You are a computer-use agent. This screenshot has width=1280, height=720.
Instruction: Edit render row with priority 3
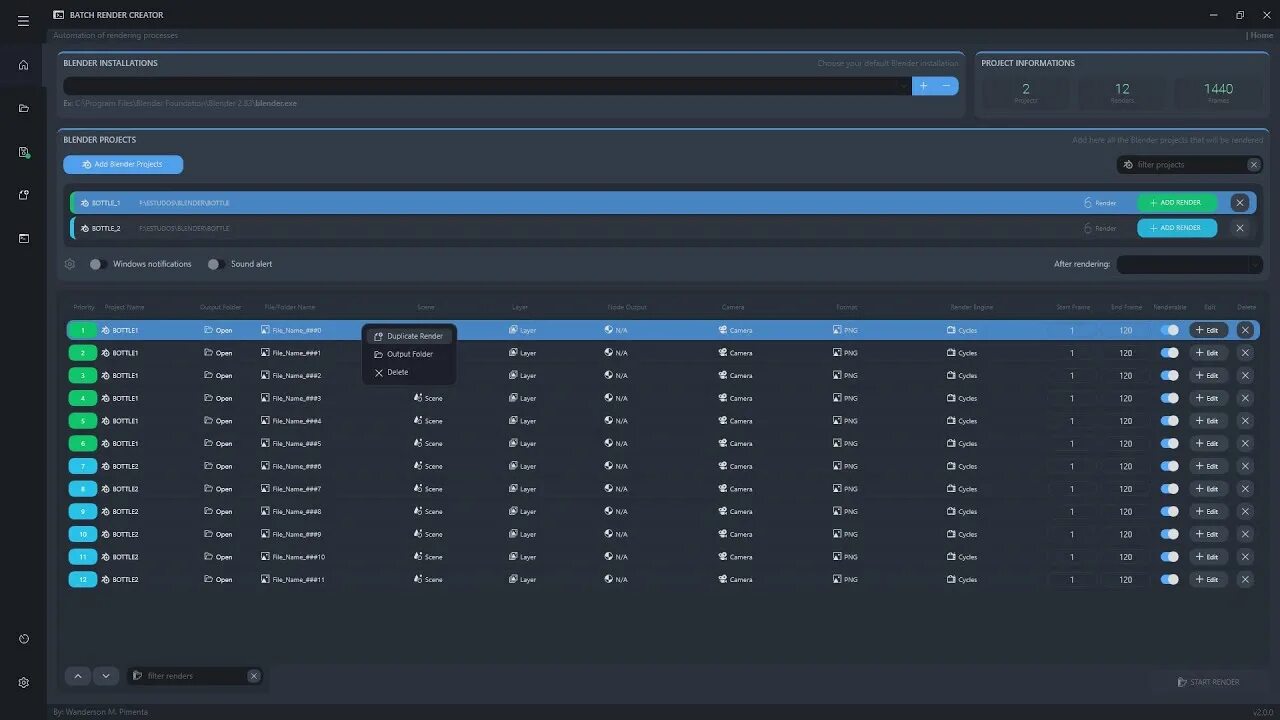(x=1208, y=376)
